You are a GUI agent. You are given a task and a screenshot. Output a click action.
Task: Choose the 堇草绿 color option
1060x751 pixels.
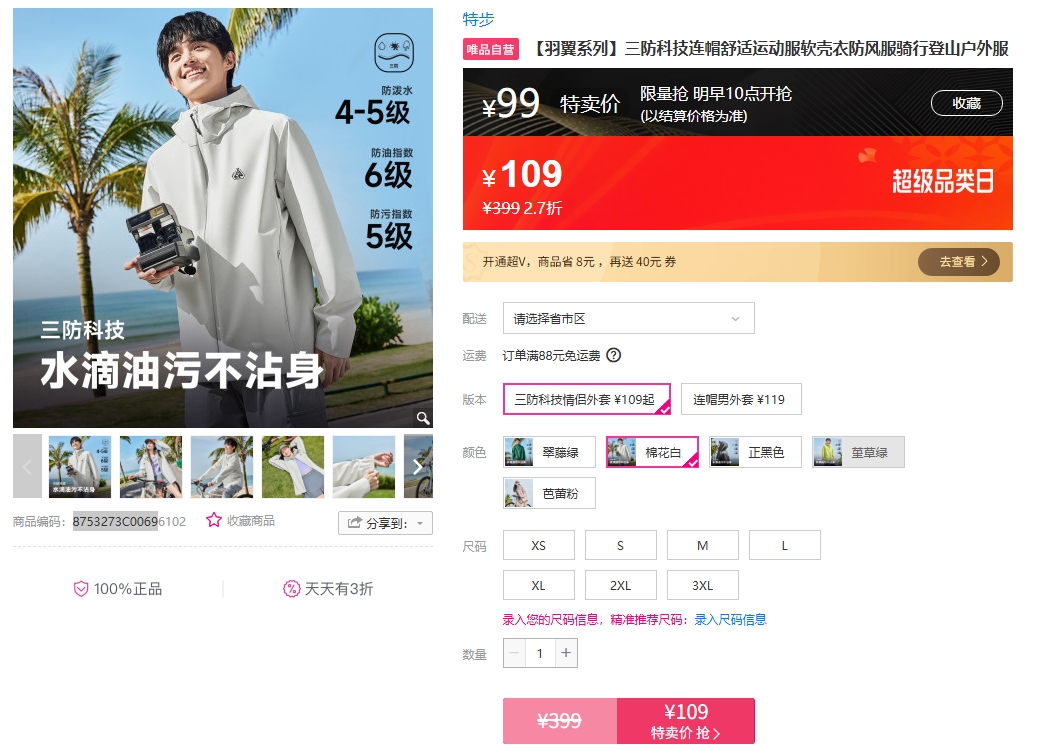pos(858,452)
